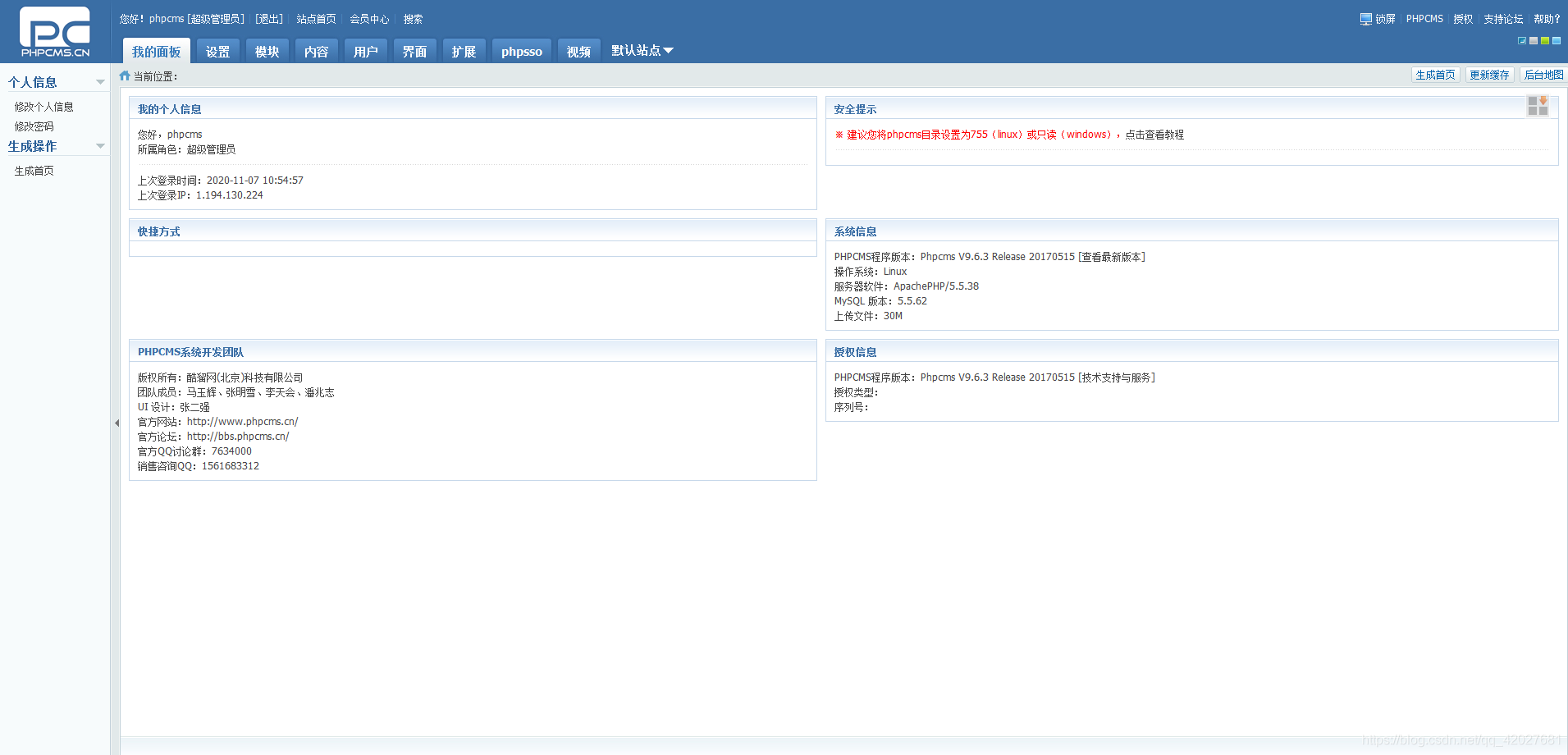Click the 查看最新版本 link
1568x755 pixels.
[1111, 257]
